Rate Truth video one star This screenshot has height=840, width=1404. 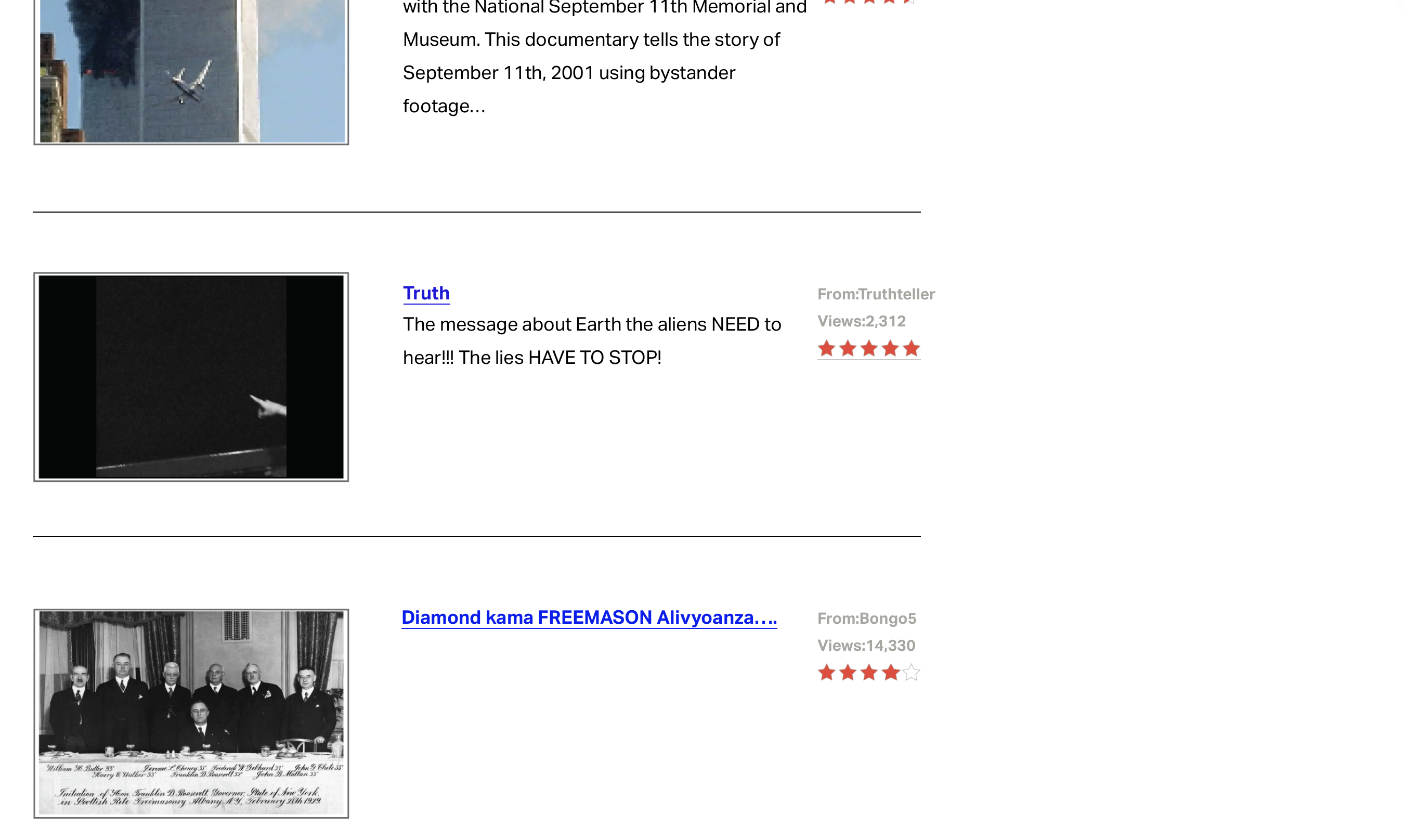click(x=827, y=349)
